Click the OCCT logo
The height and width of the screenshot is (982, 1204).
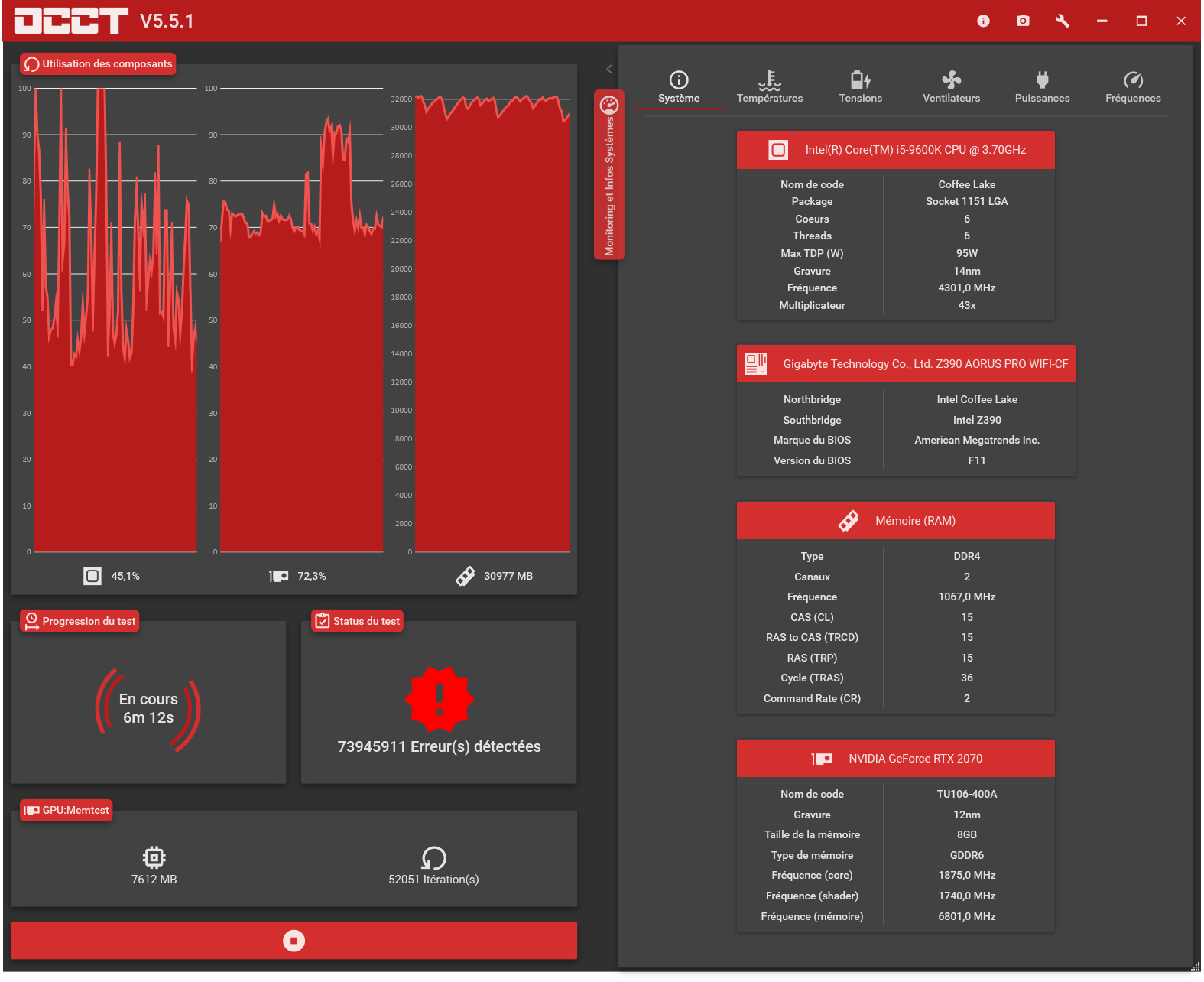pyautogui.click(x=71, y=21)
